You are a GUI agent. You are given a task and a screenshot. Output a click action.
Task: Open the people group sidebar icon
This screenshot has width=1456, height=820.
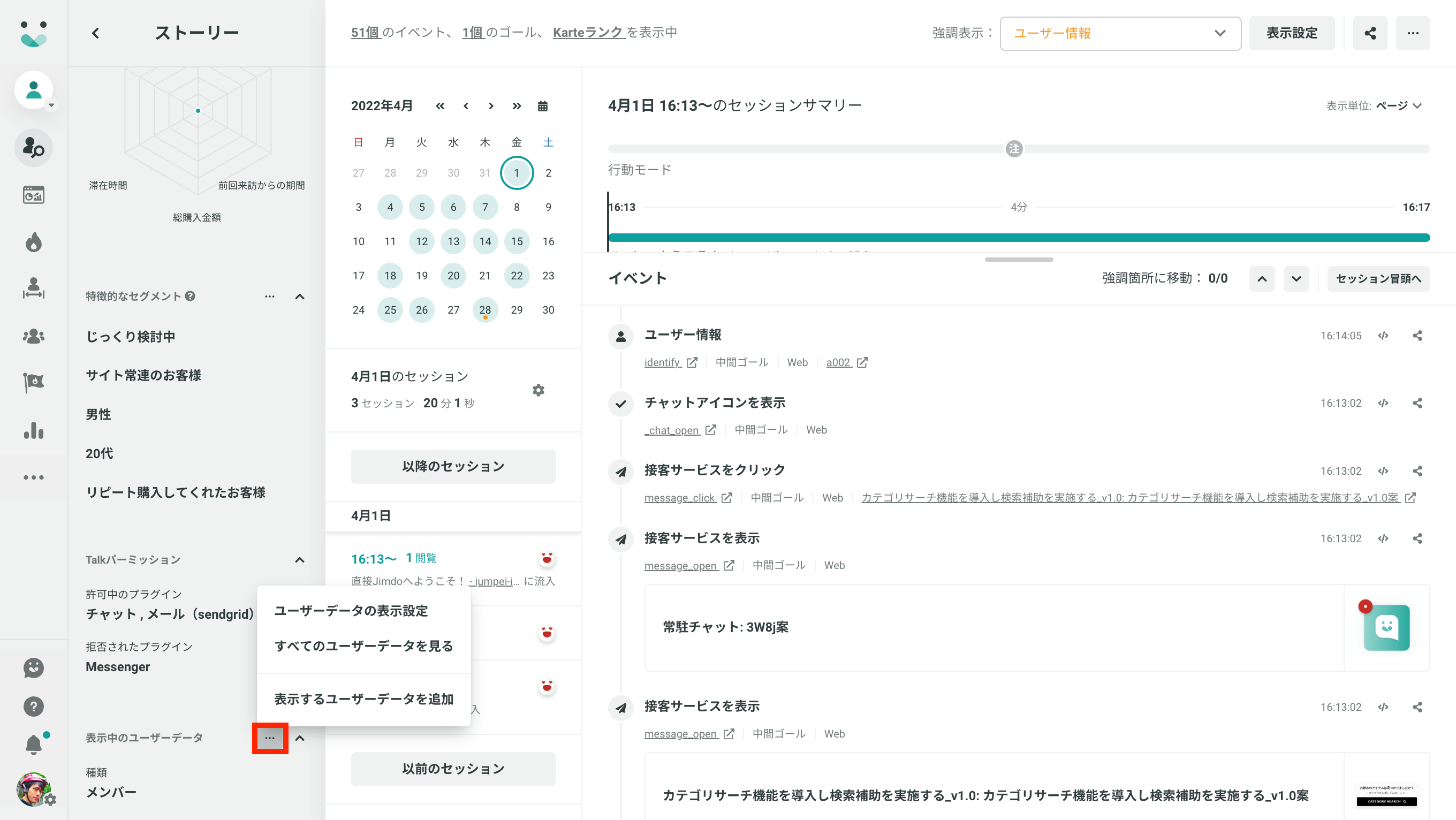click(x=34, y=336)
